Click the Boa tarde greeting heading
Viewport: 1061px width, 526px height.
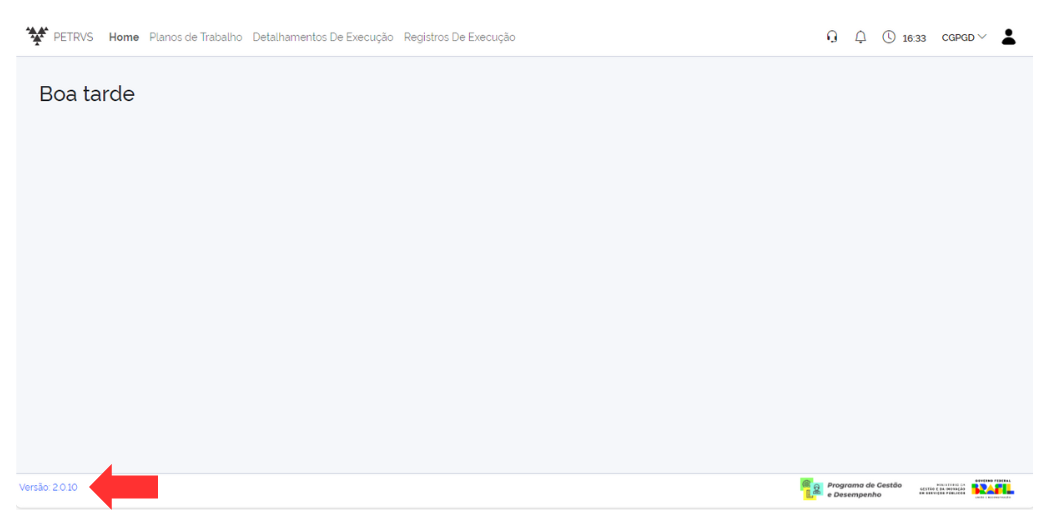click(87, 94)
